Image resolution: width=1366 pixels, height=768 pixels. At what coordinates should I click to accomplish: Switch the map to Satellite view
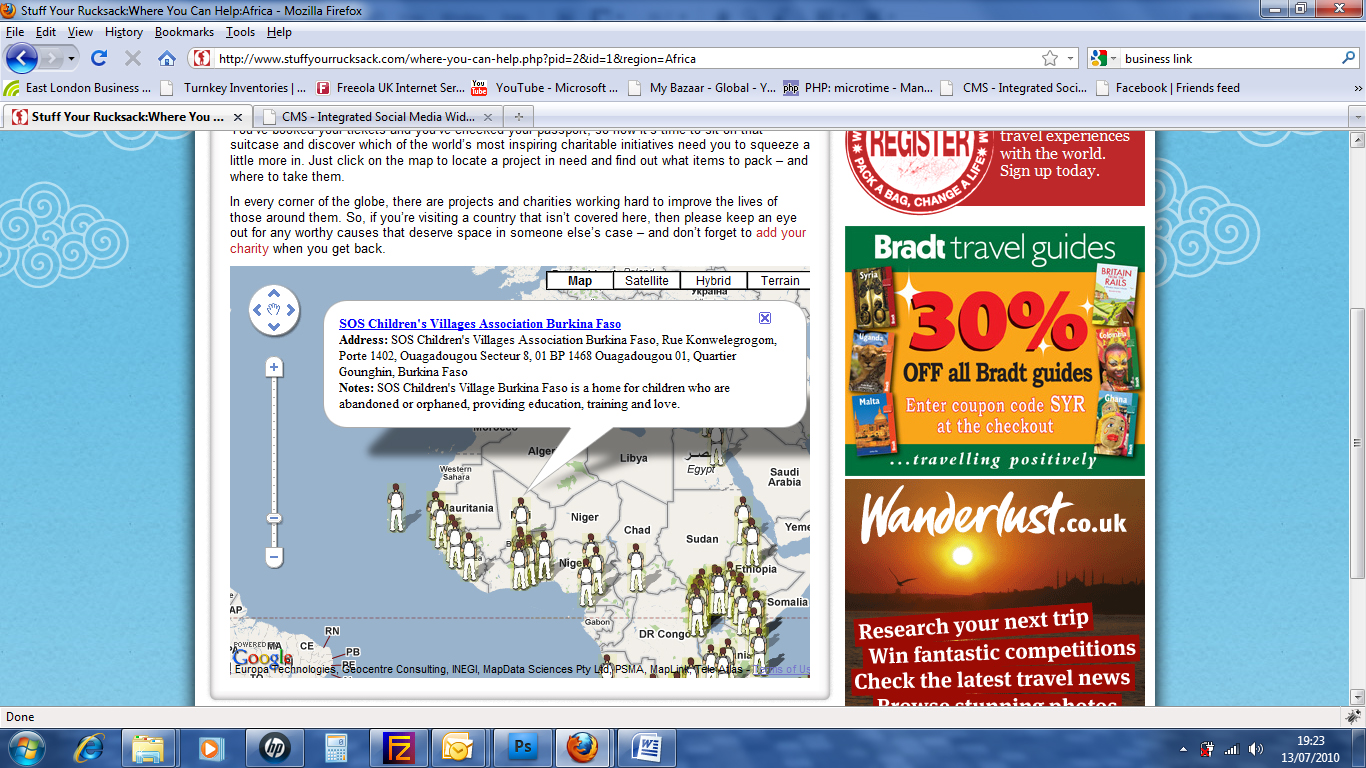click(x=646, y=281)
